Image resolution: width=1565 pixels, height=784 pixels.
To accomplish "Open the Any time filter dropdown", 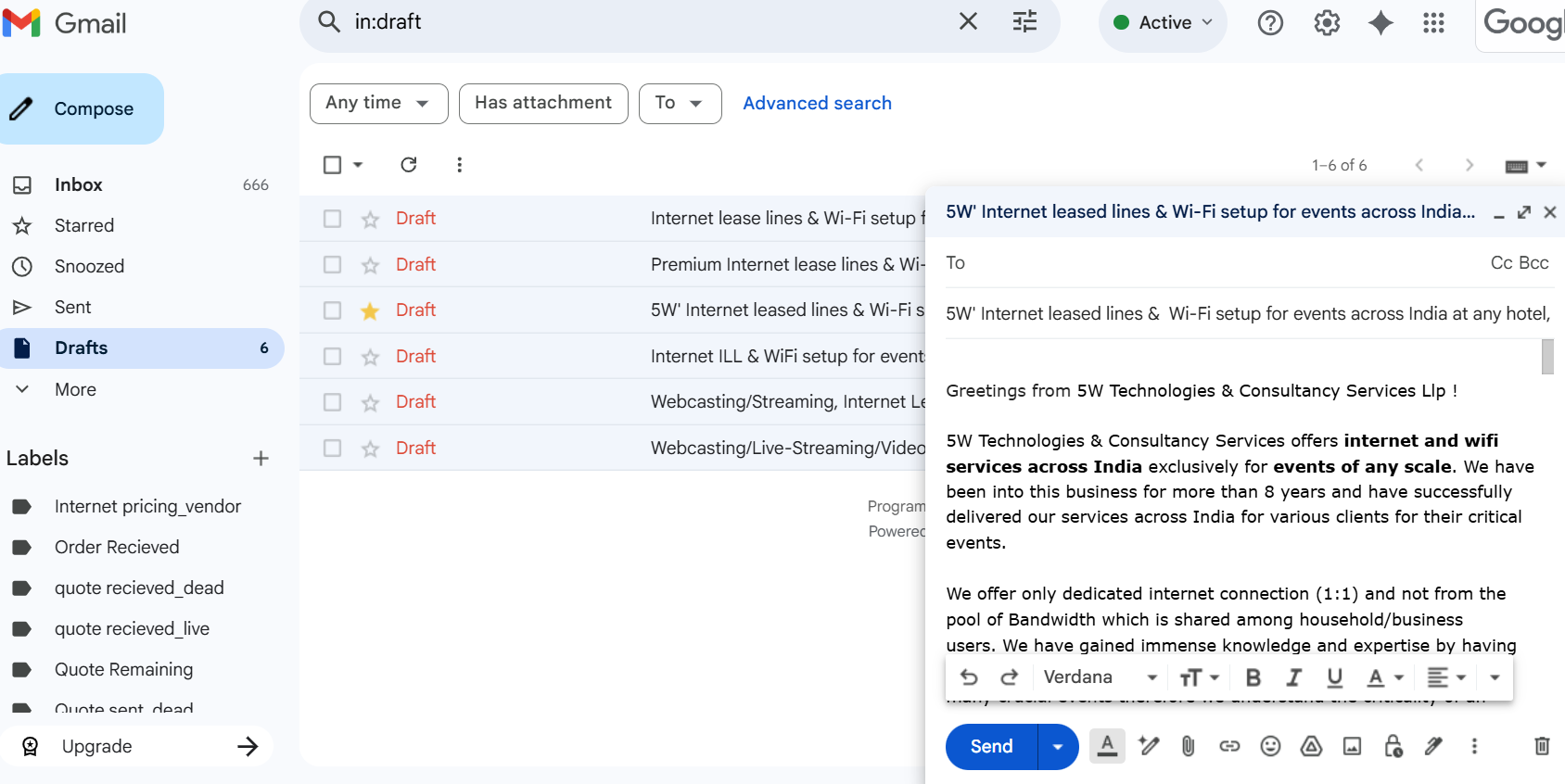I will click(378, 103).
